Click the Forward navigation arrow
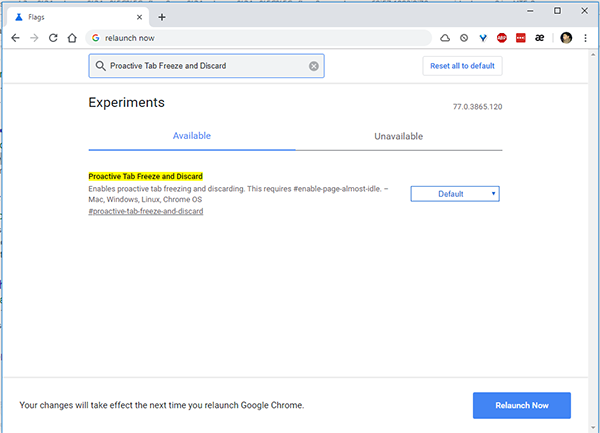Image resolution: width=600 pixels, height=433 pixels. click(x=34, y=38)
